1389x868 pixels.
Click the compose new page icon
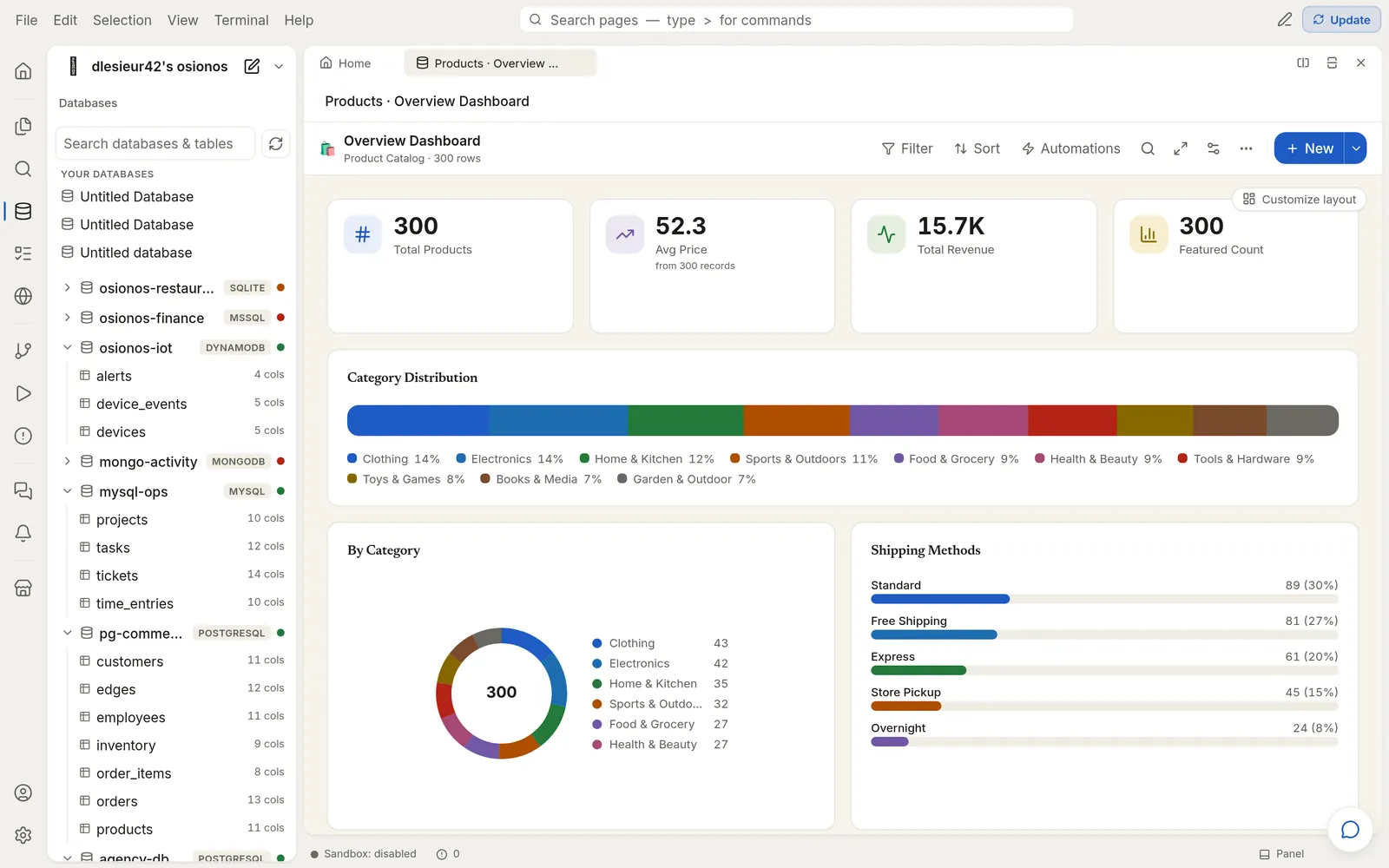(252, 66)
